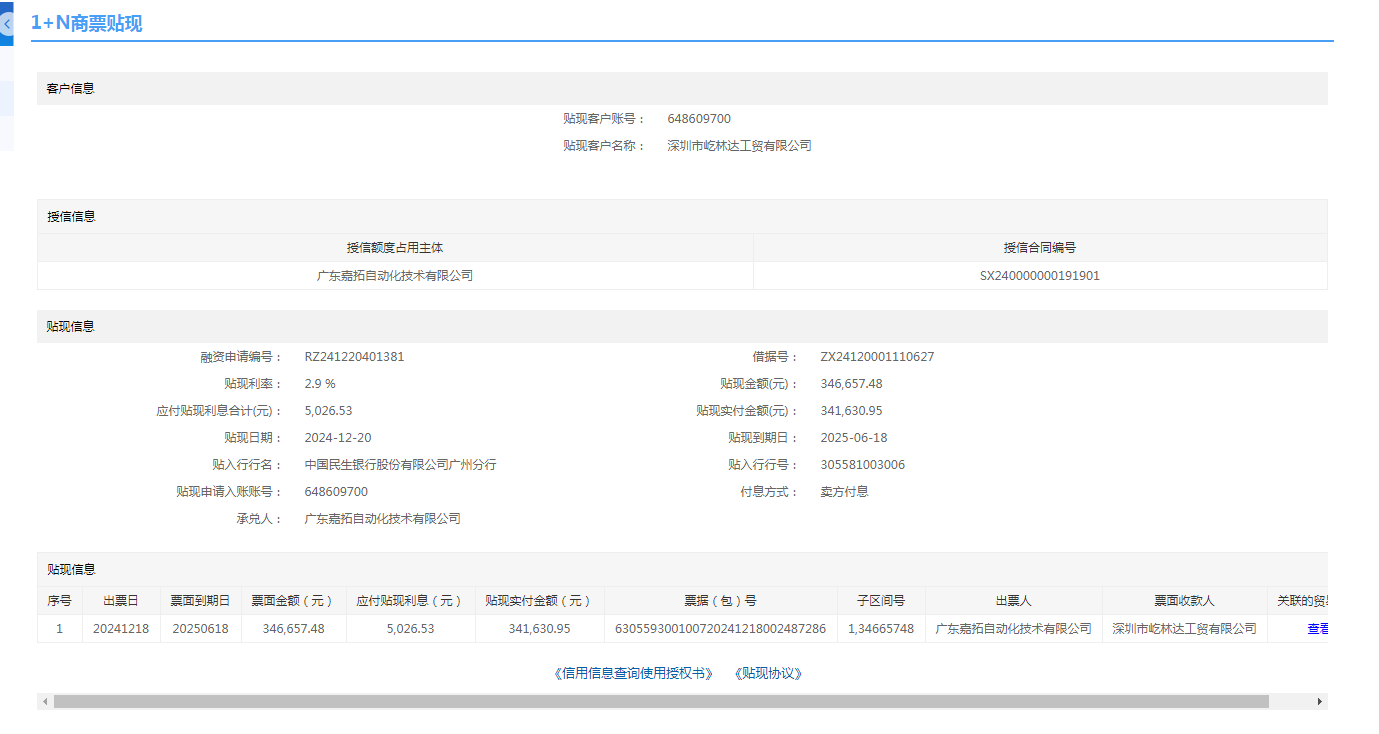Click the upper 贴现信息 section header

click(71, 327)
